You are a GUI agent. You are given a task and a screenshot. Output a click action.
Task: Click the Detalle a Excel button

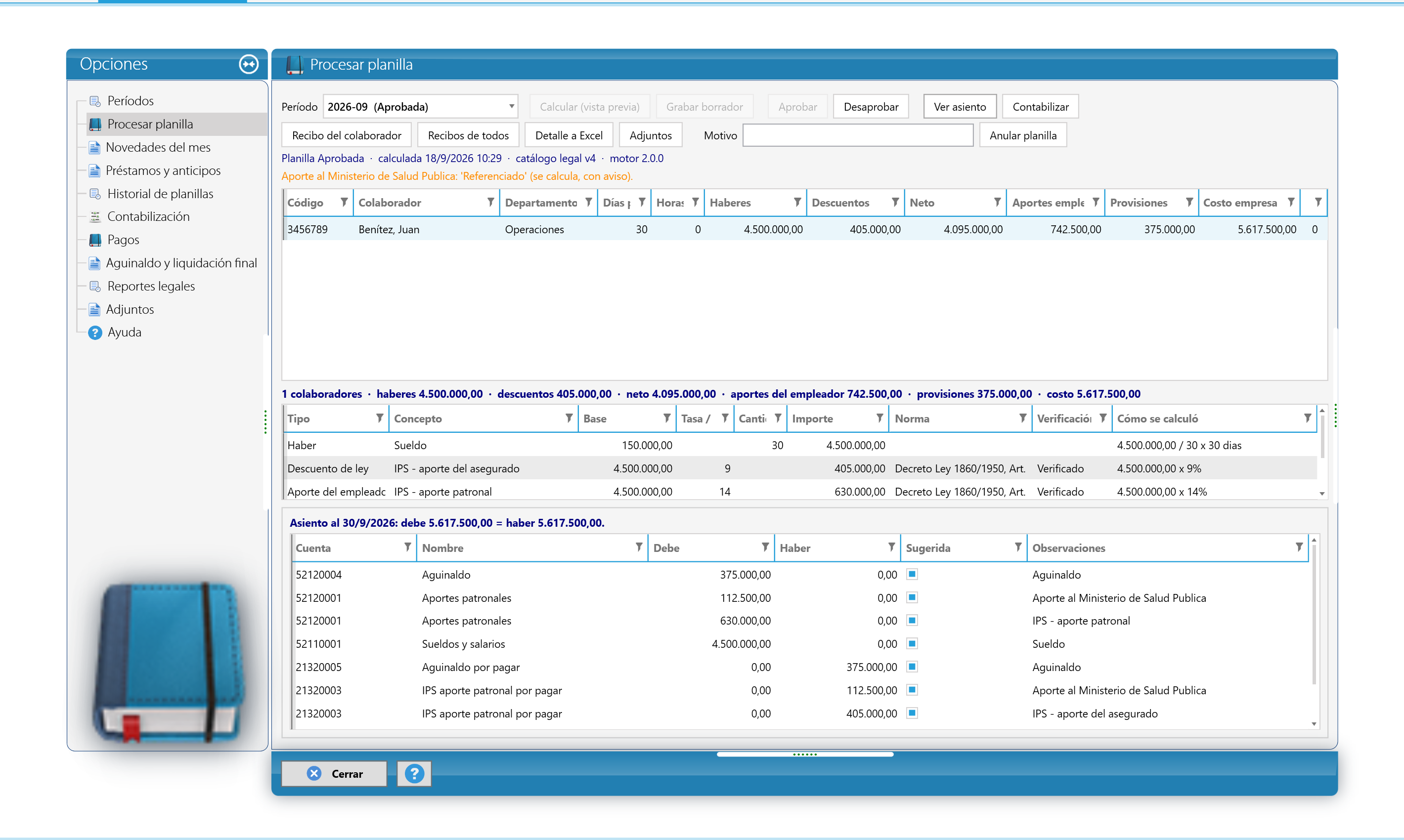pyautogui.click(x=569, y=135)
